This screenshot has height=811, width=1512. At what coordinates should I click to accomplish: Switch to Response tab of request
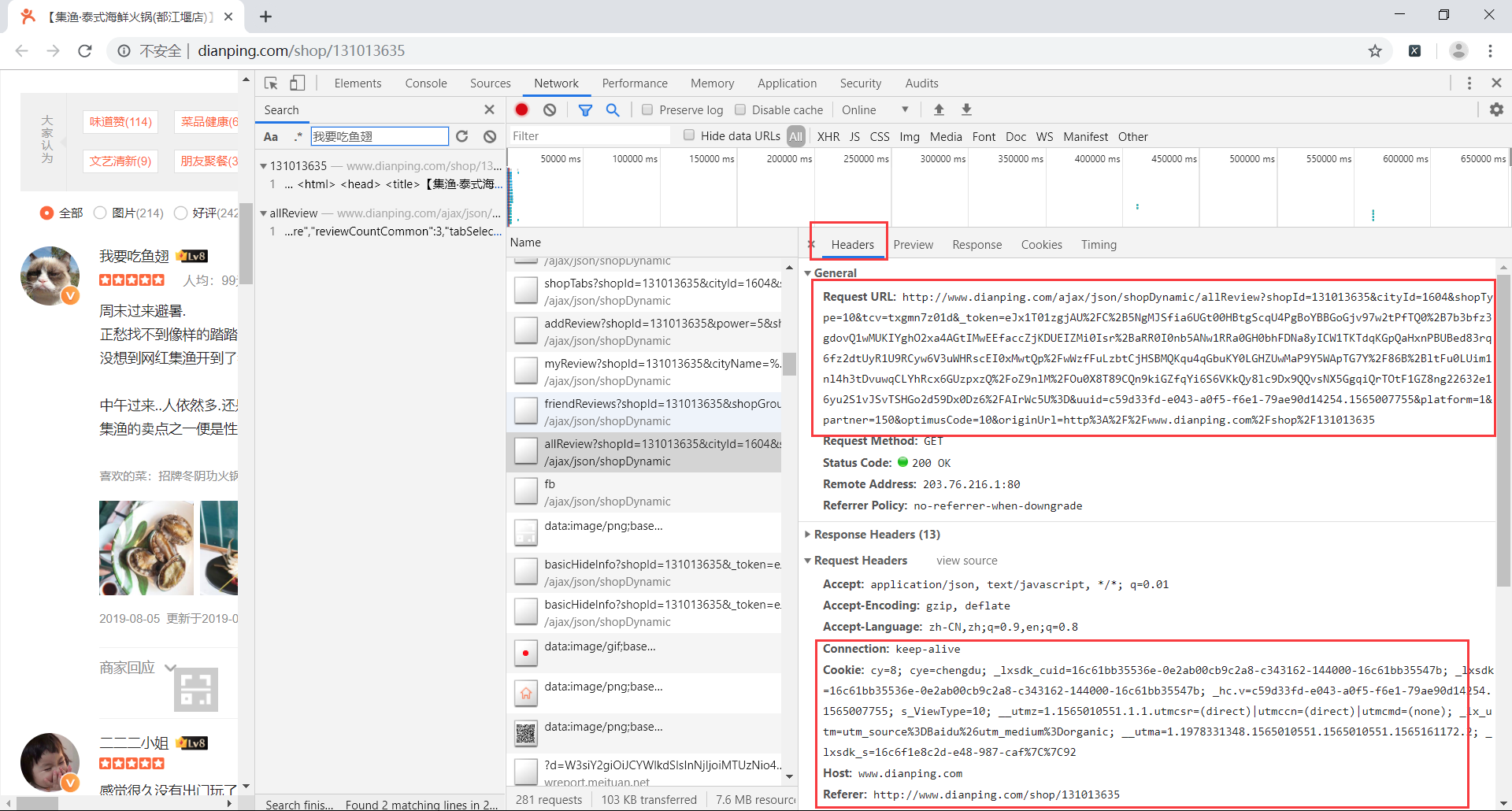(x=976, y=245)
